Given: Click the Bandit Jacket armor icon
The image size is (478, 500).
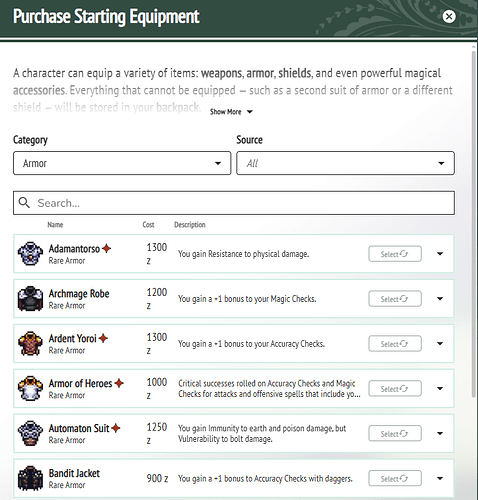Looking at the screenshot, I should coord(30,478).
